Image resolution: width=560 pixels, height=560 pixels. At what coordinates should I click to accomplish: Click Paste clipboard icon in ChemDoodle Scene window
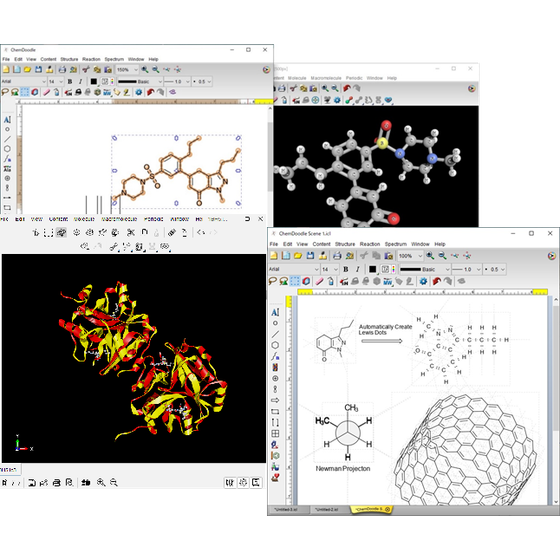389,255
